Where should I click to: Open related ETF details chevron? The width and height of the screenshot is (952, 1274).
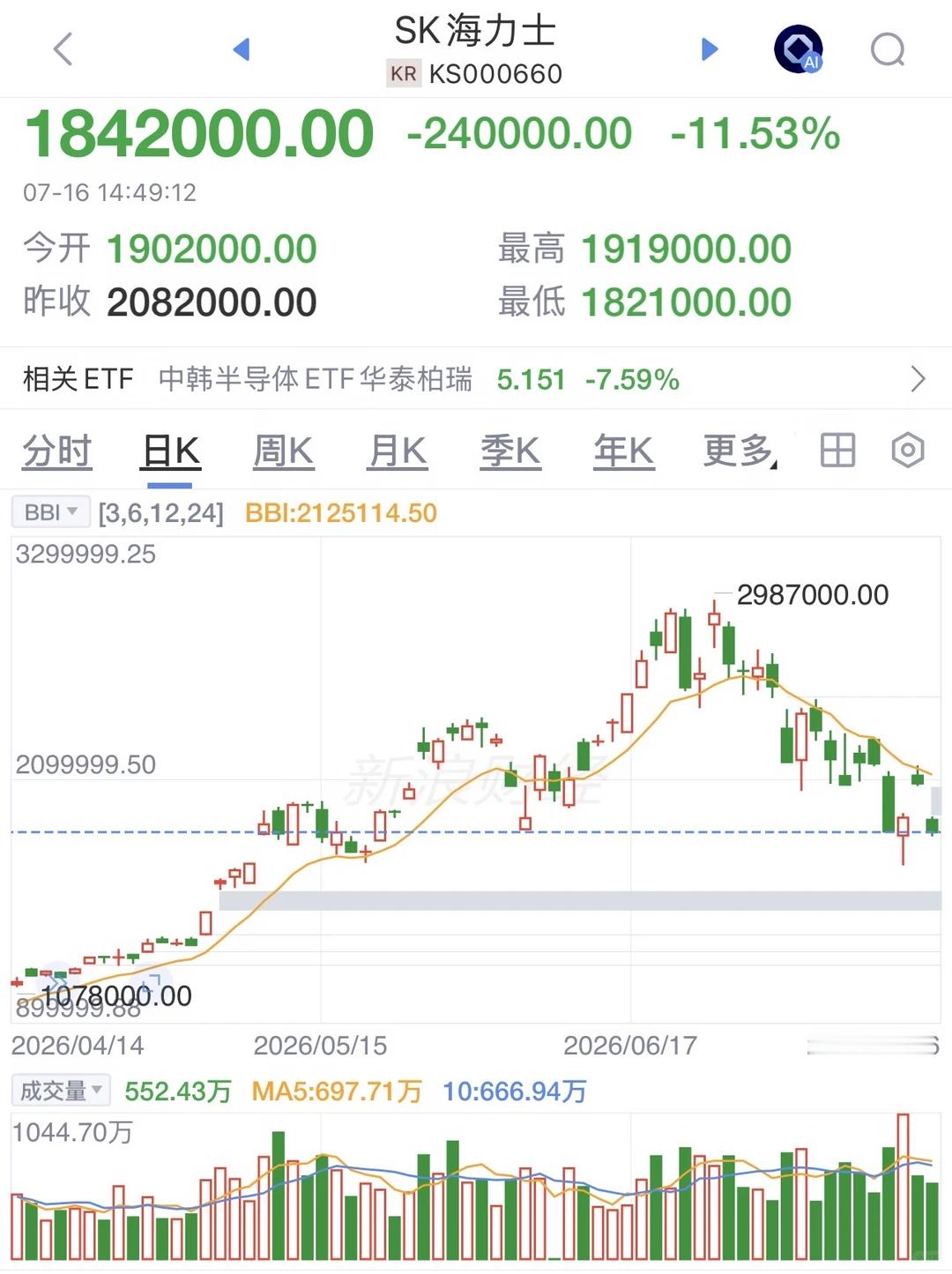point(918,379)
